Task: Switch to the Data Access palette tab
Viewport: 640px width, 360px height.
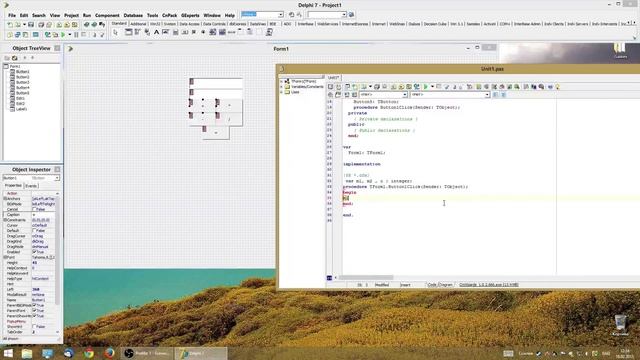Action: coord(189,24)
